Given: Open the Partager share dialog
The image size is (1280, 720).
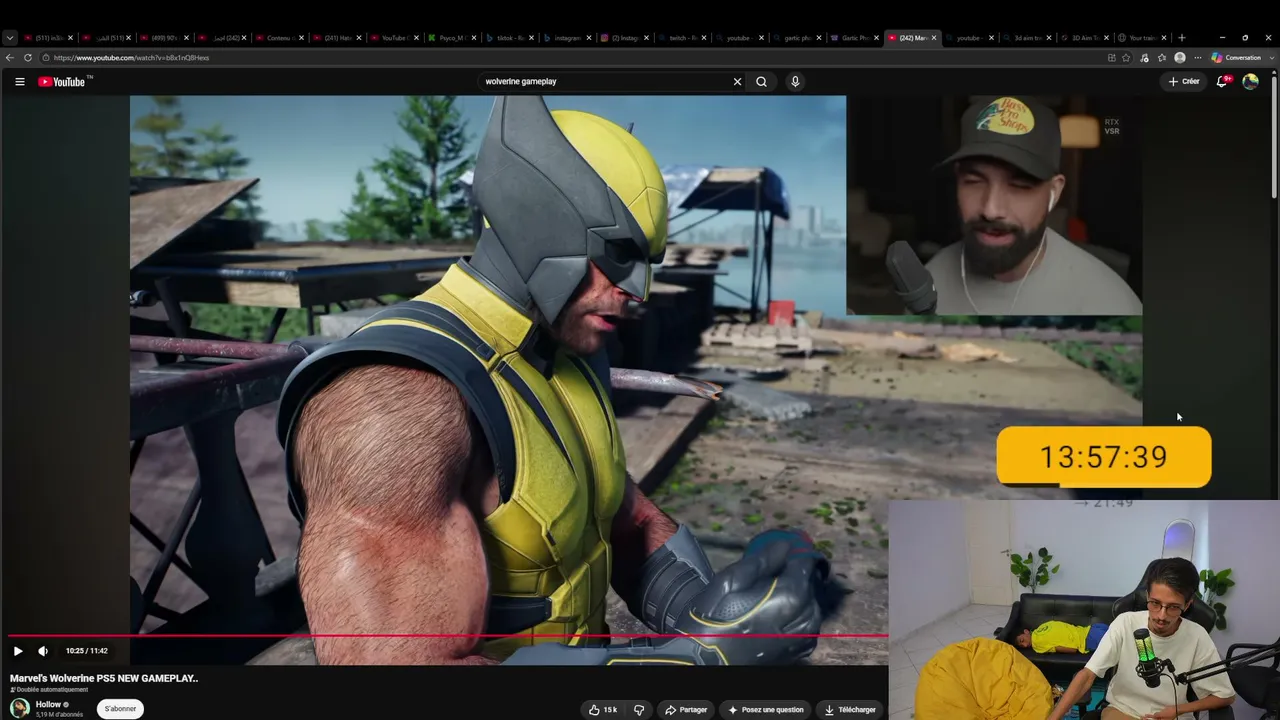Looking at the screenshot, I should click(686, 710).
